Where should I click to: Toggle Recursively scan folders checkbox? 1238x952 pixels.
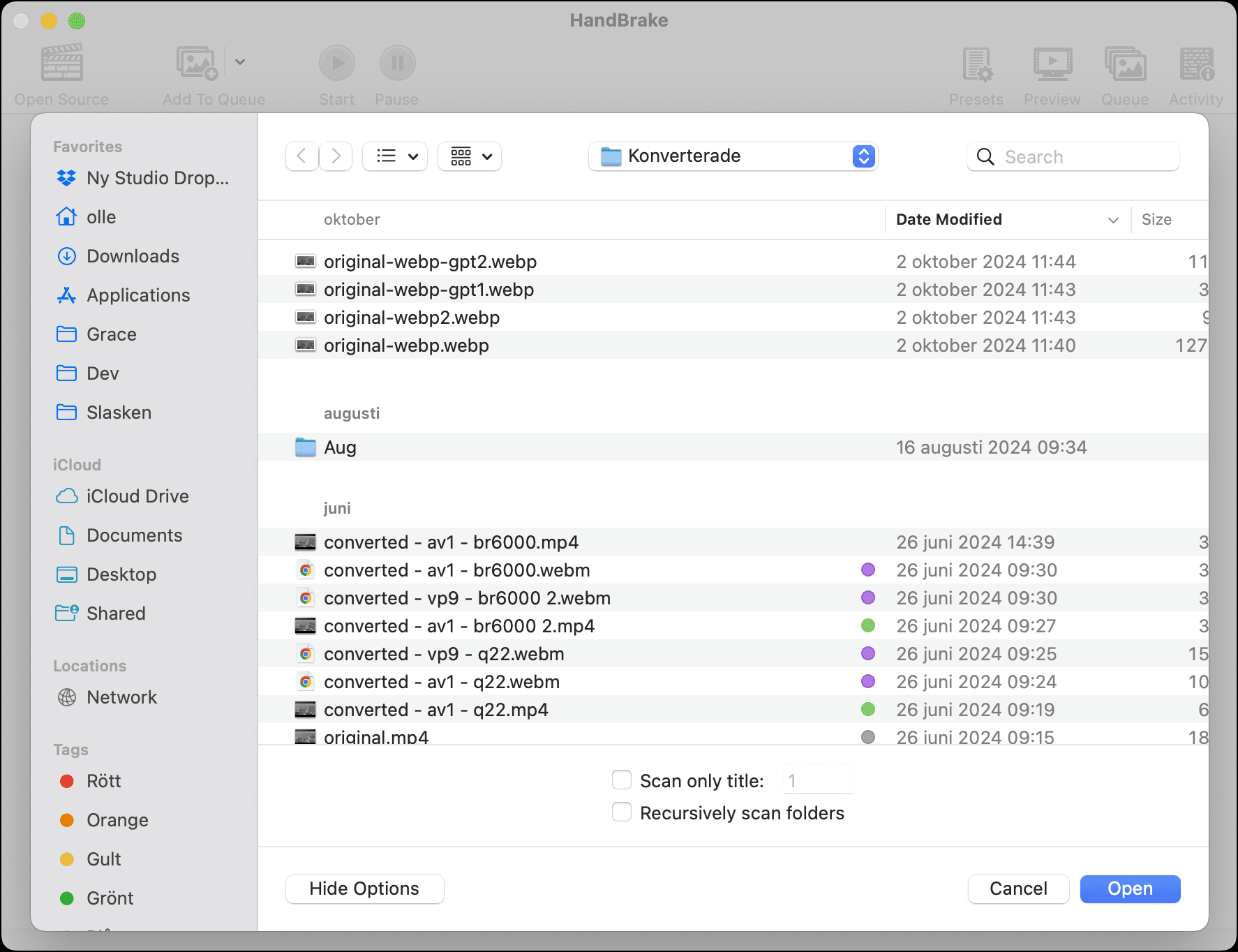point(622,812)
